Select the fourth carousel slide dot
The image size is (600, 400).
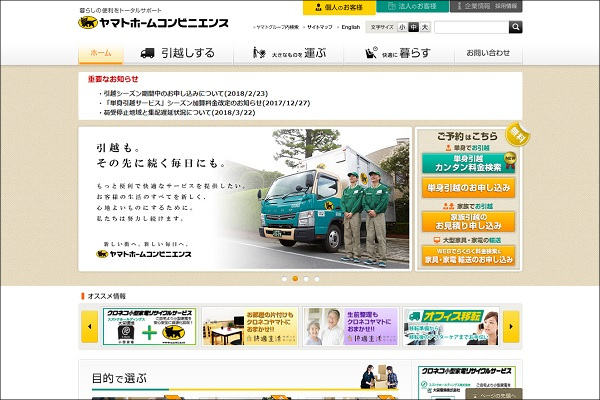coord(317,279)
